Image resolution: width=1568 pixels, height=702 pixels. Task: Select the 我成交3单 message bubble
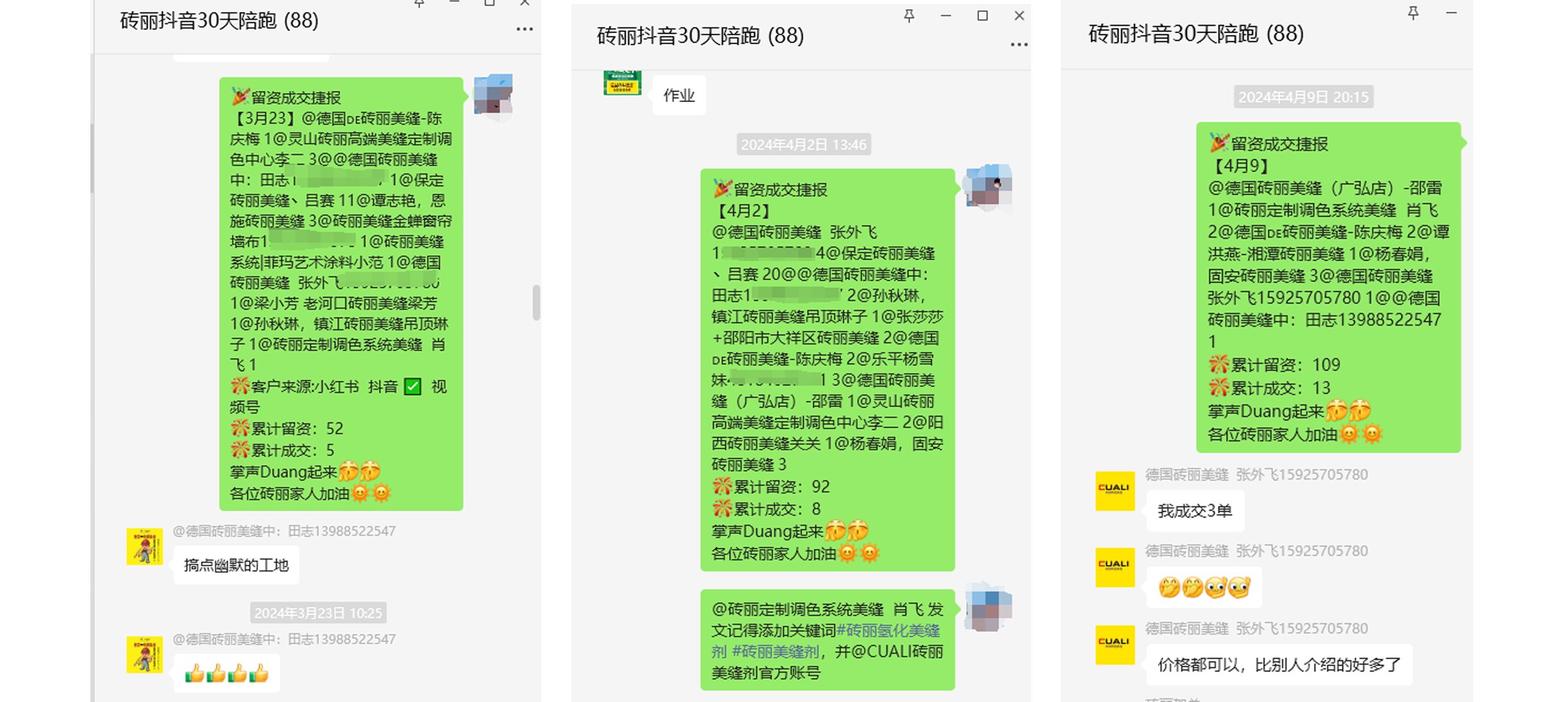1194,511
